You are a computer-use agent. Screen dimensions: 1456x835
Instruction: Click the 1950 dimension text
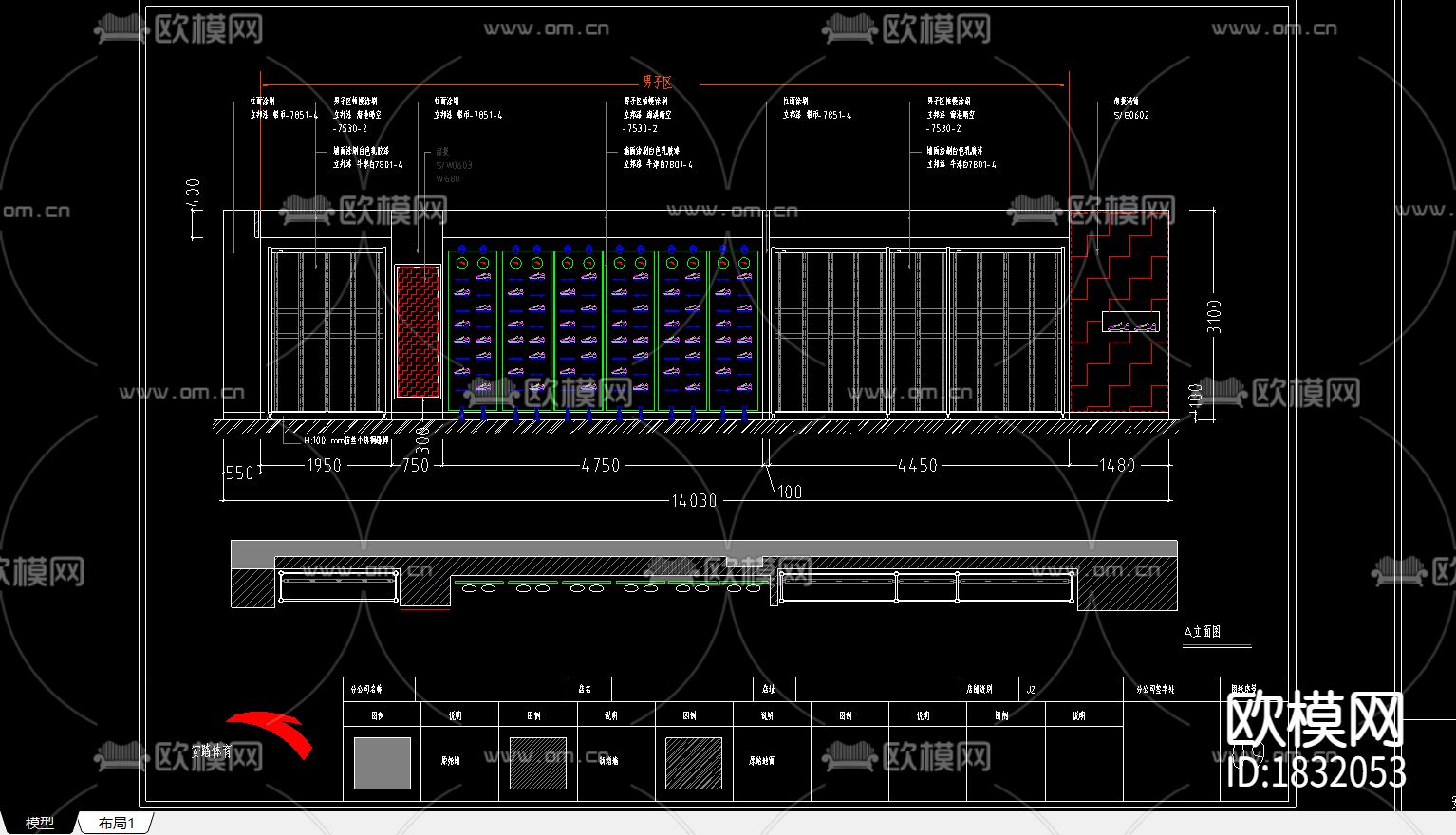[x=323, y=466]
